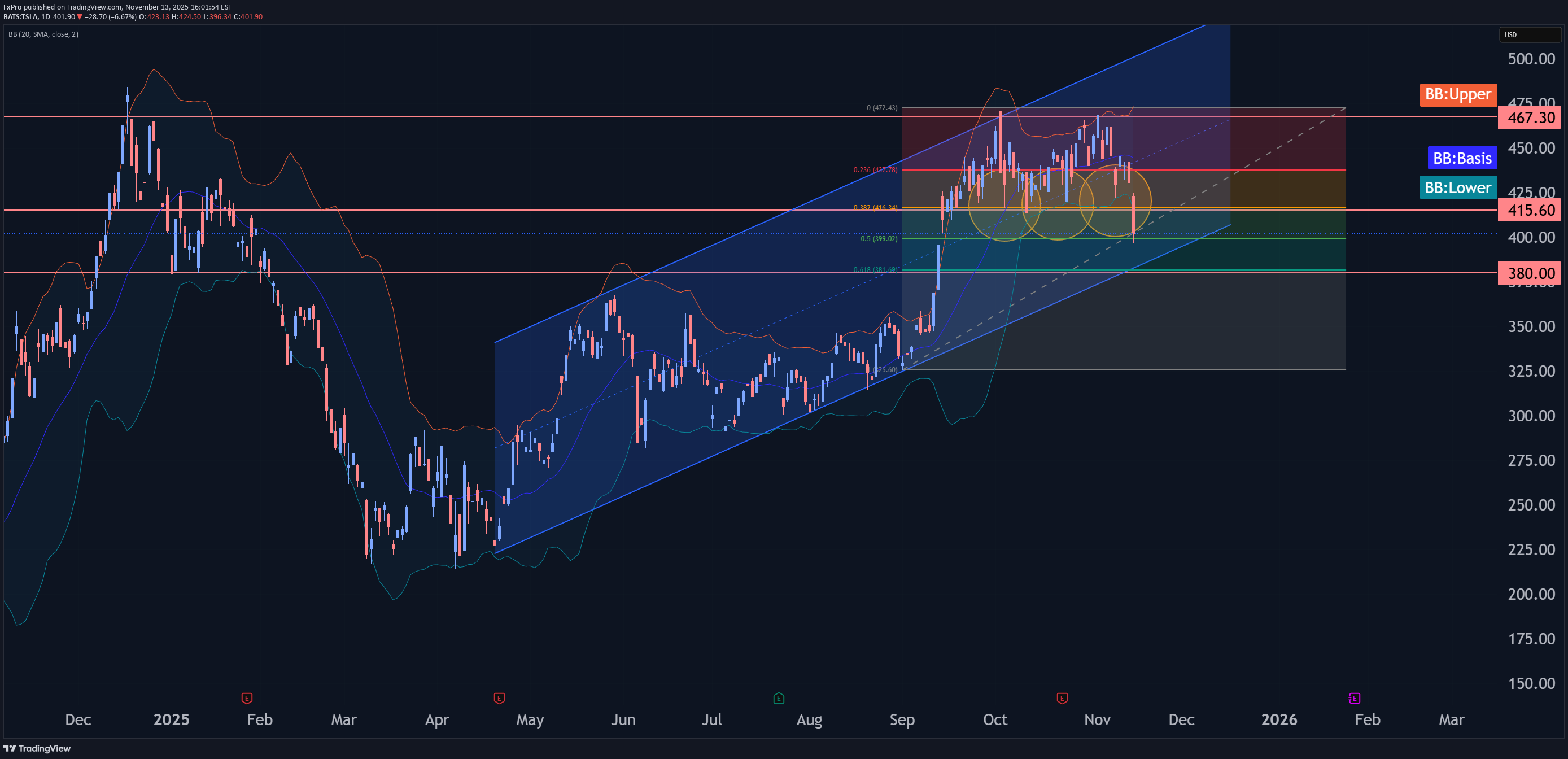Click the FxPro author name in header

pyautogui.click(x=12, y=7)
